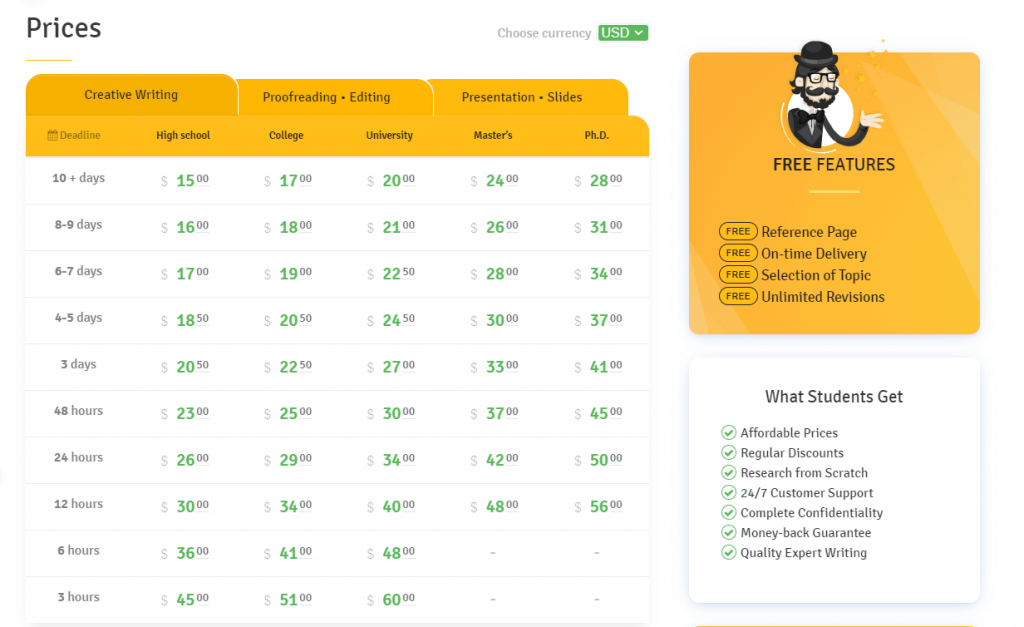Viewport: 1024px width, 627px height.
Task: Click the checkmark icon beside Complete Confidentiality
Action: coord(729,513)
